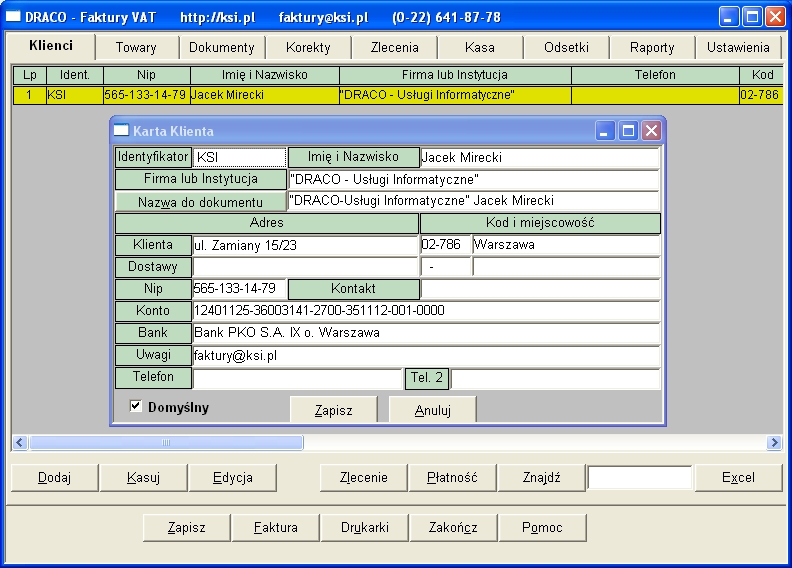Click the Edycja button
This screenshot has height=568, width=792.
[232, 478]
